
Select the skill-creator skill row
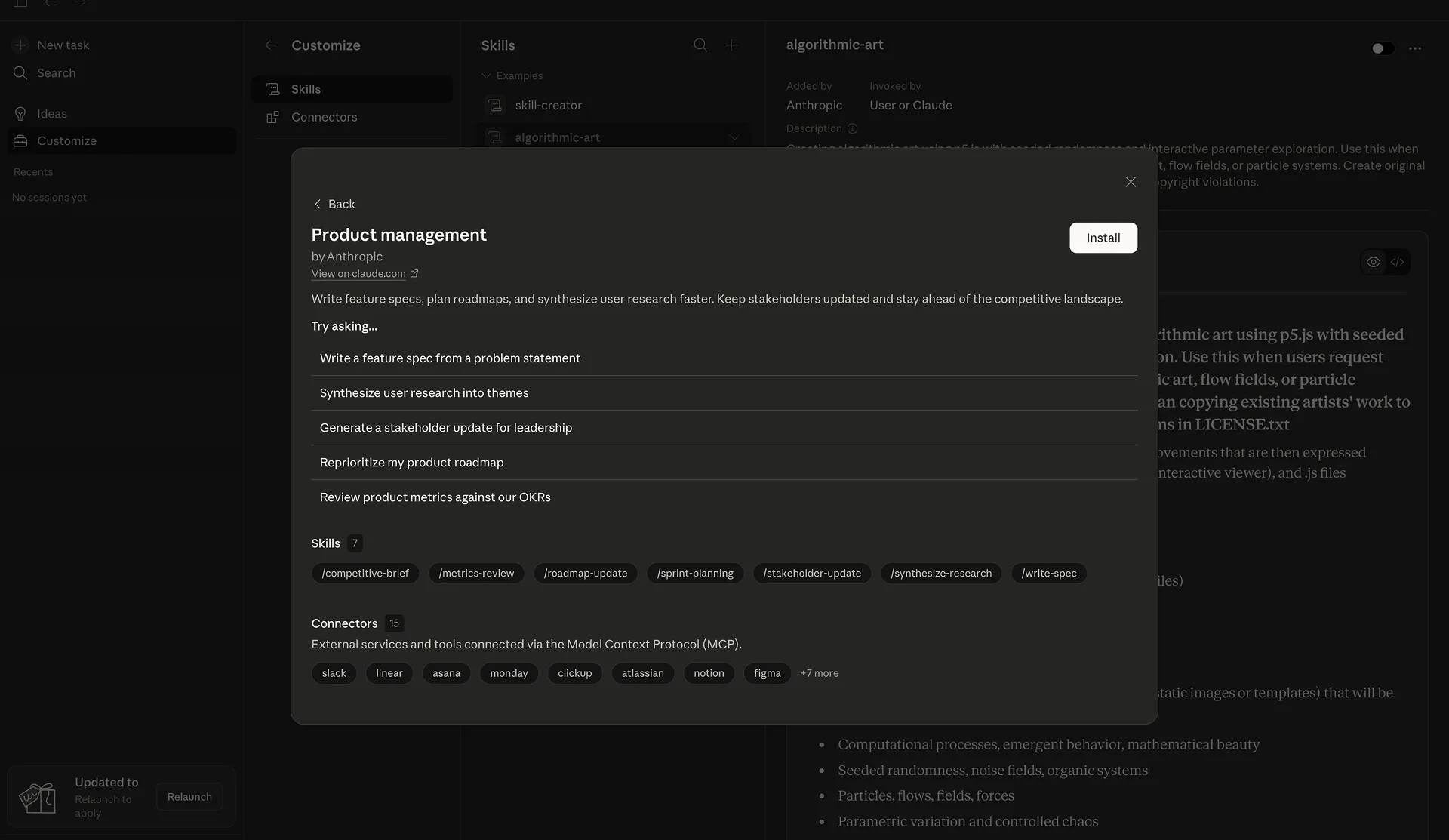(x=613, y=106)
